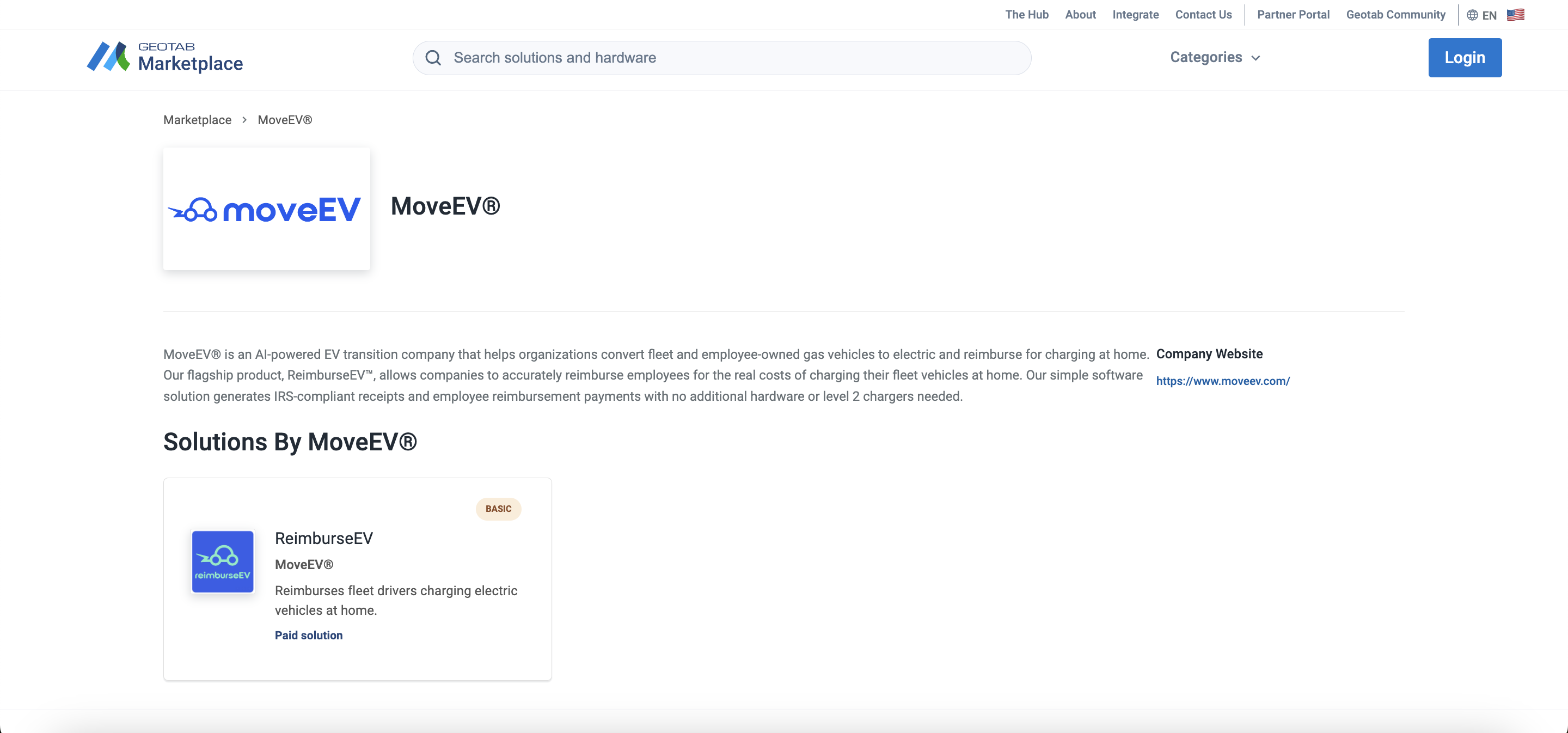Visit https://www.moveev.com/ company website
Image resolution: width=1568 pixels, height=733 pixels.
[x=1223, y=381]
